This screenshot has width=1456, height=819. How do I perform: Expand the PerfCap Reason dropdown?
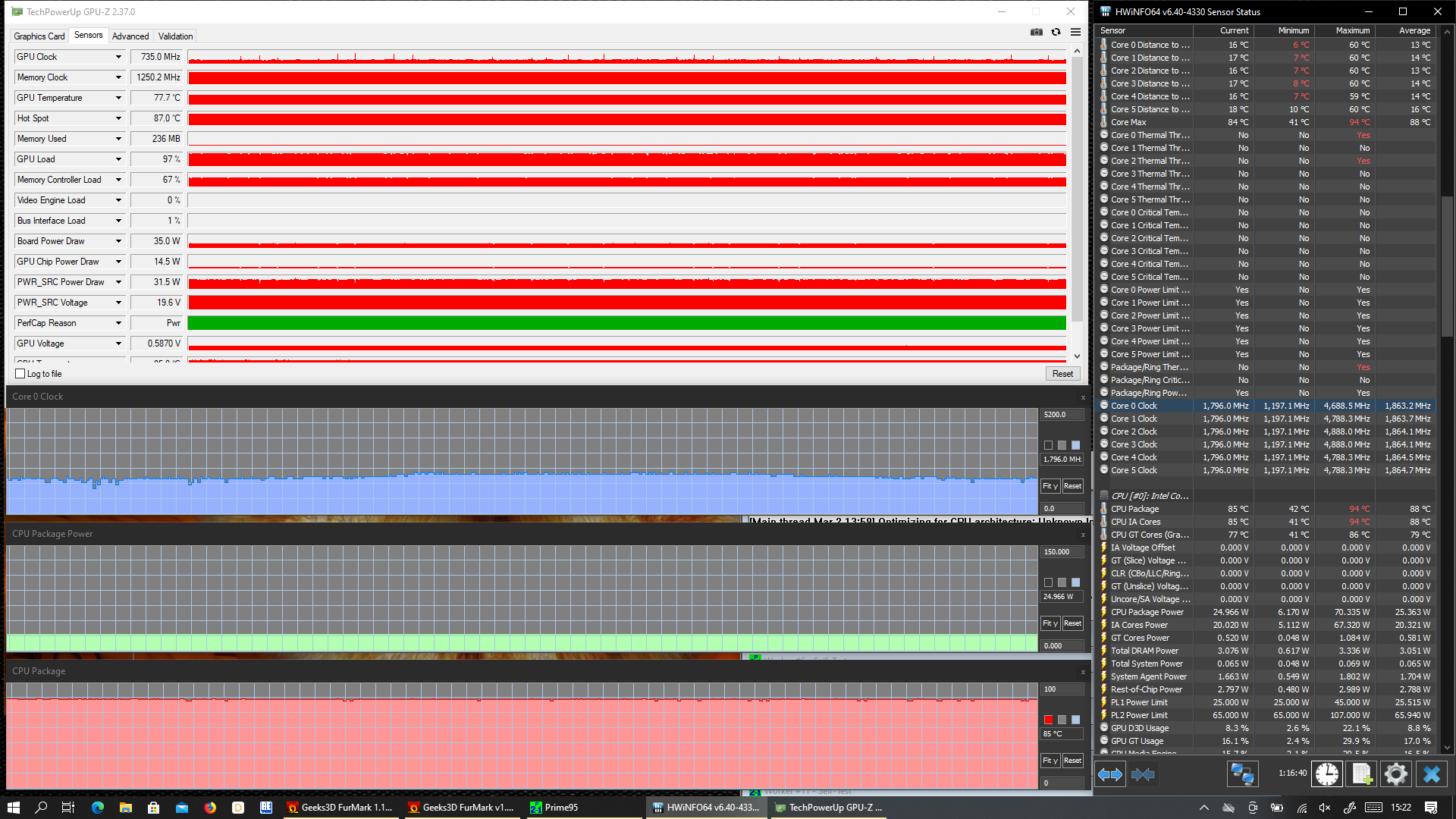tap(118, 323)
